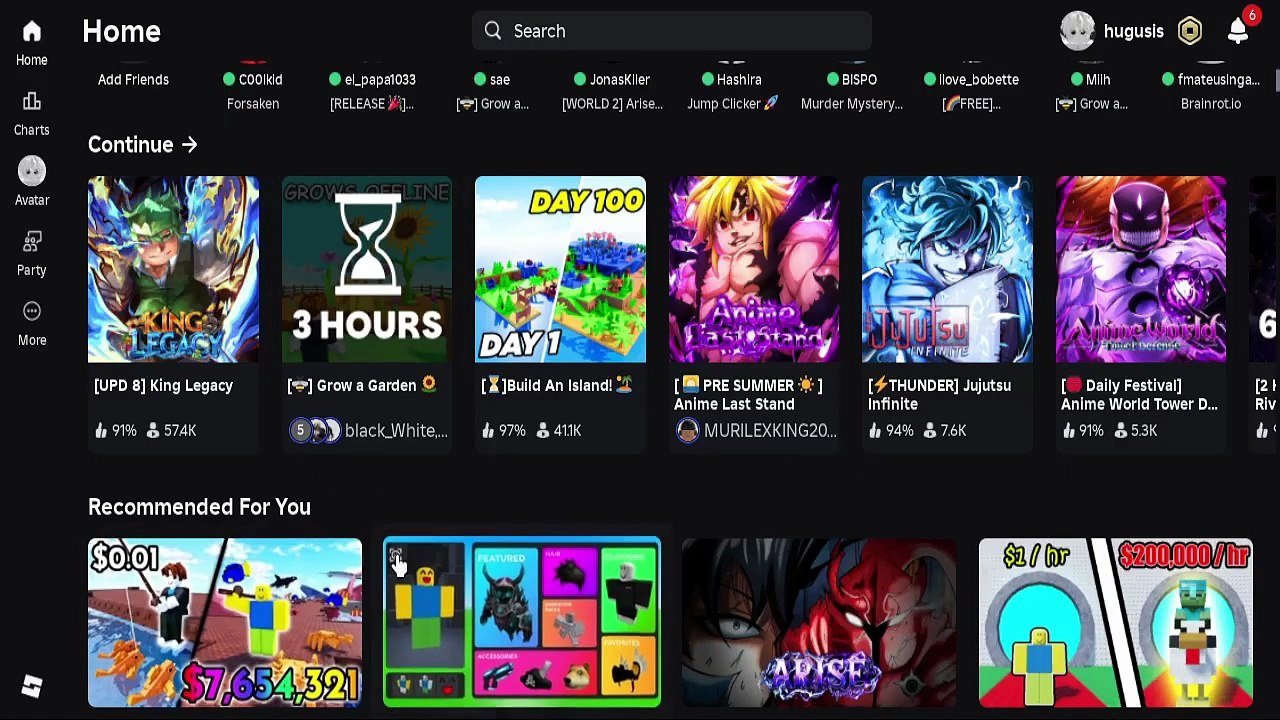This screenshot has width=1280, height=720.
Task: Click the '[UPD 8] King Legacy' title
Action: (x=163, y=385)
